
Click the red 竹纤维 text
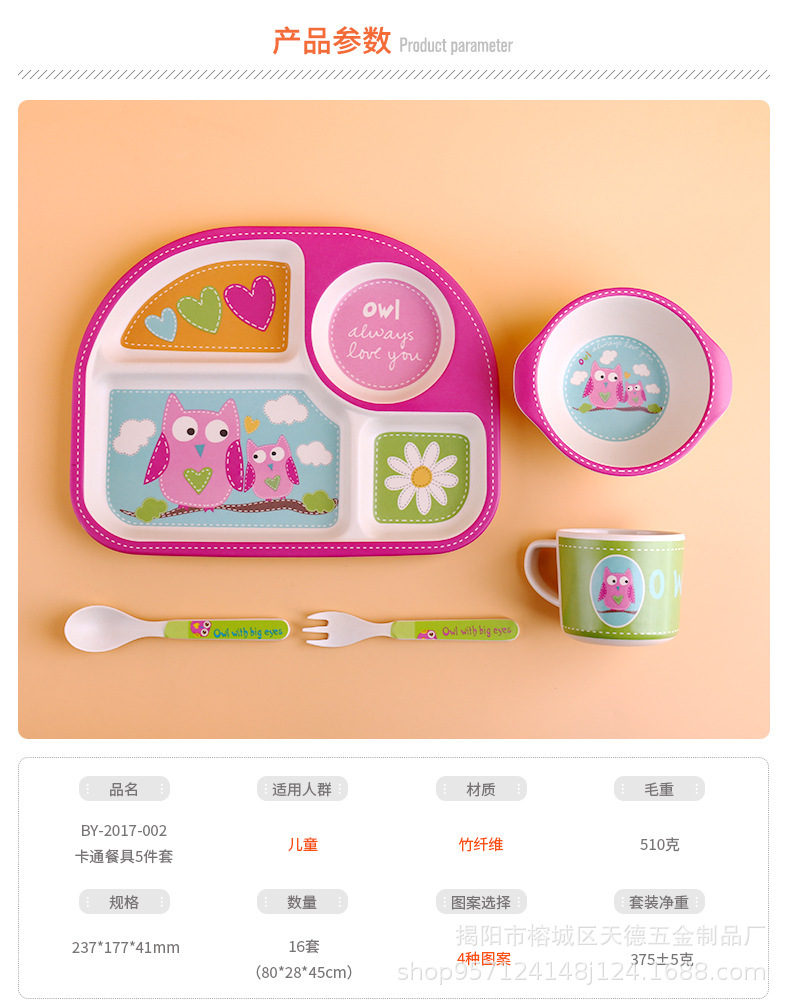click(x=481, y=844)
